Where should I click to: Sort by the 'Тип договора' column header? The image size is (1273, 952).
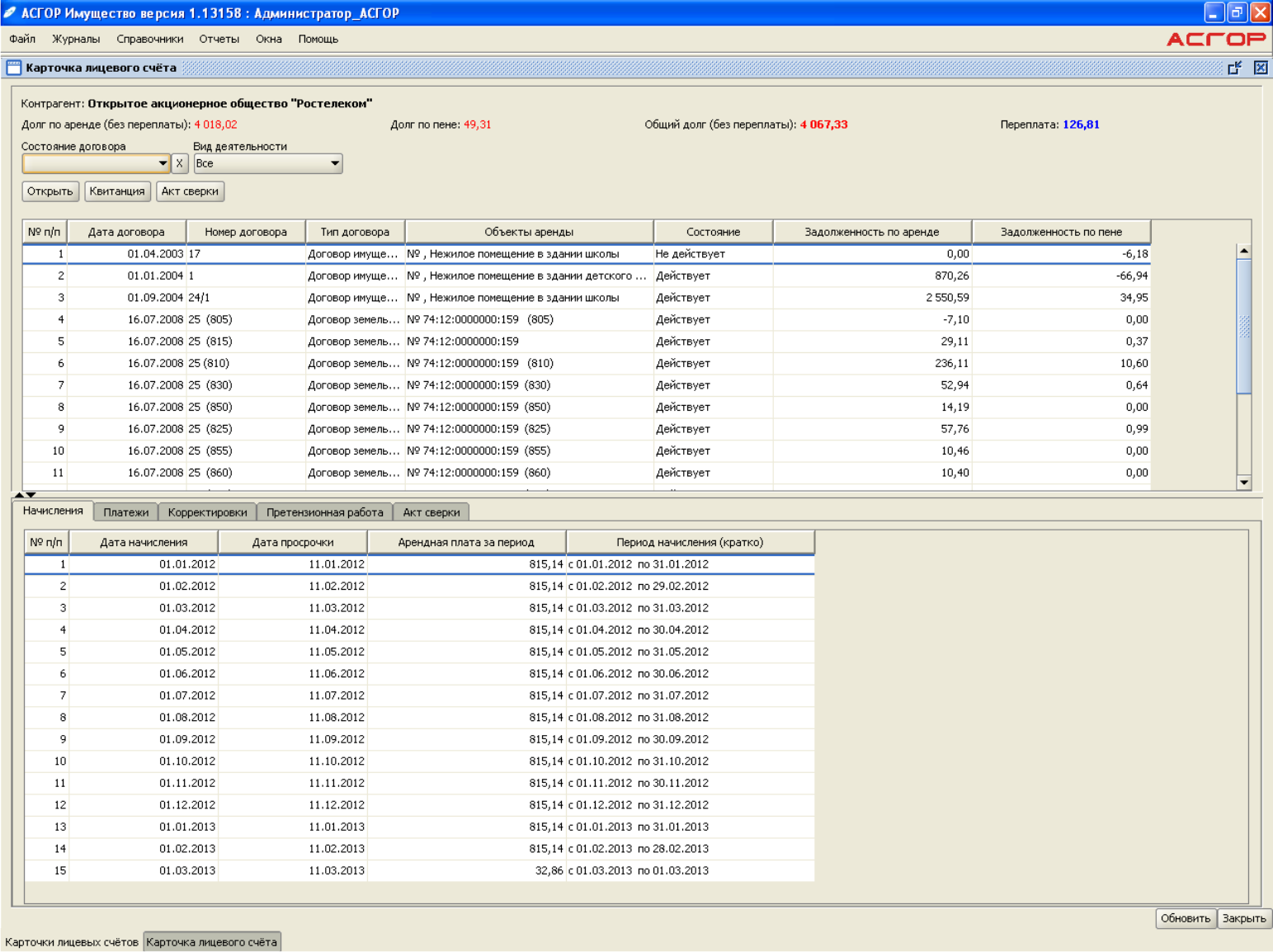(x=355, y=232)
